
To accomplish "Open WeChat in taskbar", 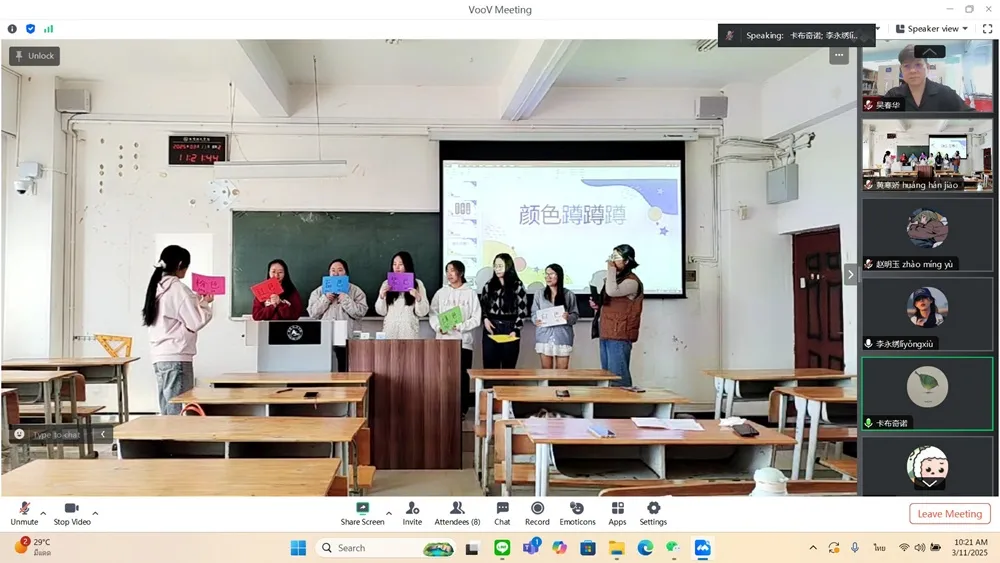I will point(673,548).
